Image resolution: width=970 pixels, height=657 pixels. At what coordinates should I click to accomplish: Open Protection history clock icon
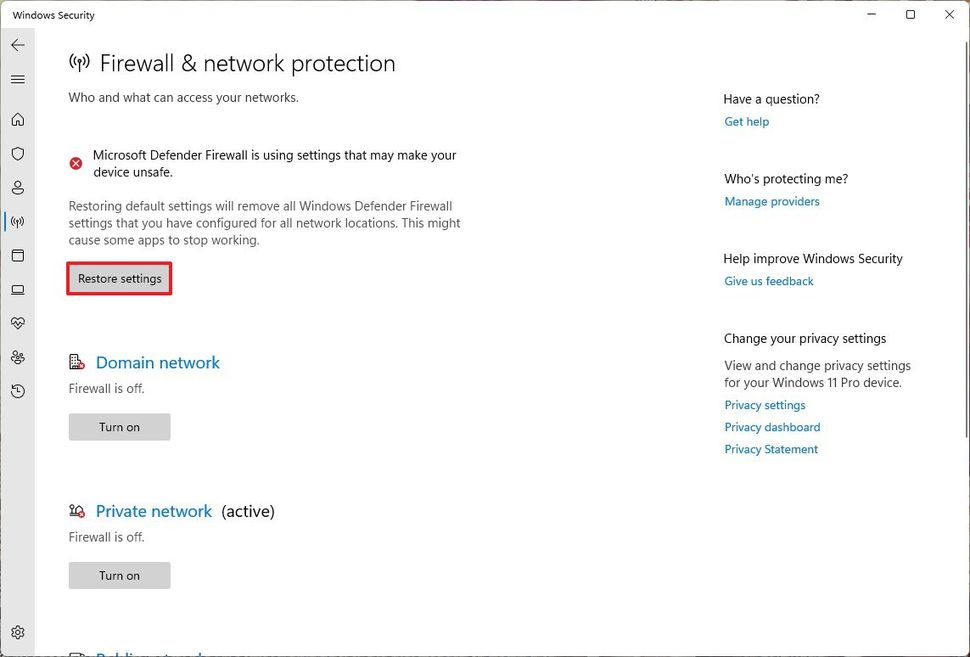pyautogui.click(x=18, y=391)
